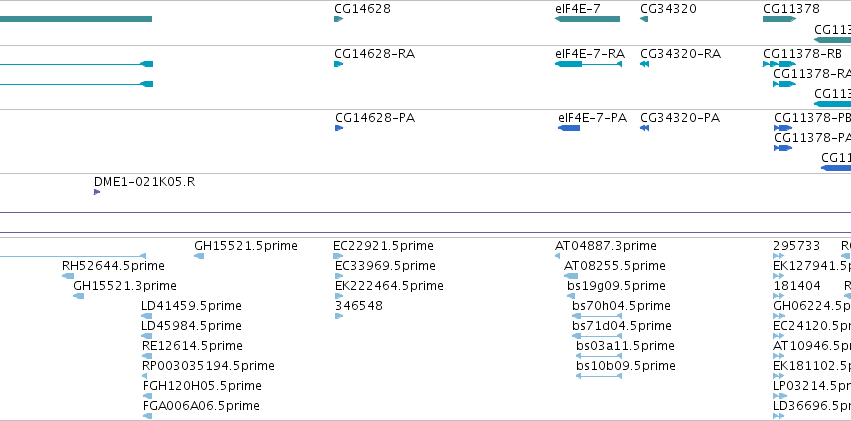Click the RP003035194.5prime EST label
This screenshot has height=421, width=851.
tap(208, 366)
